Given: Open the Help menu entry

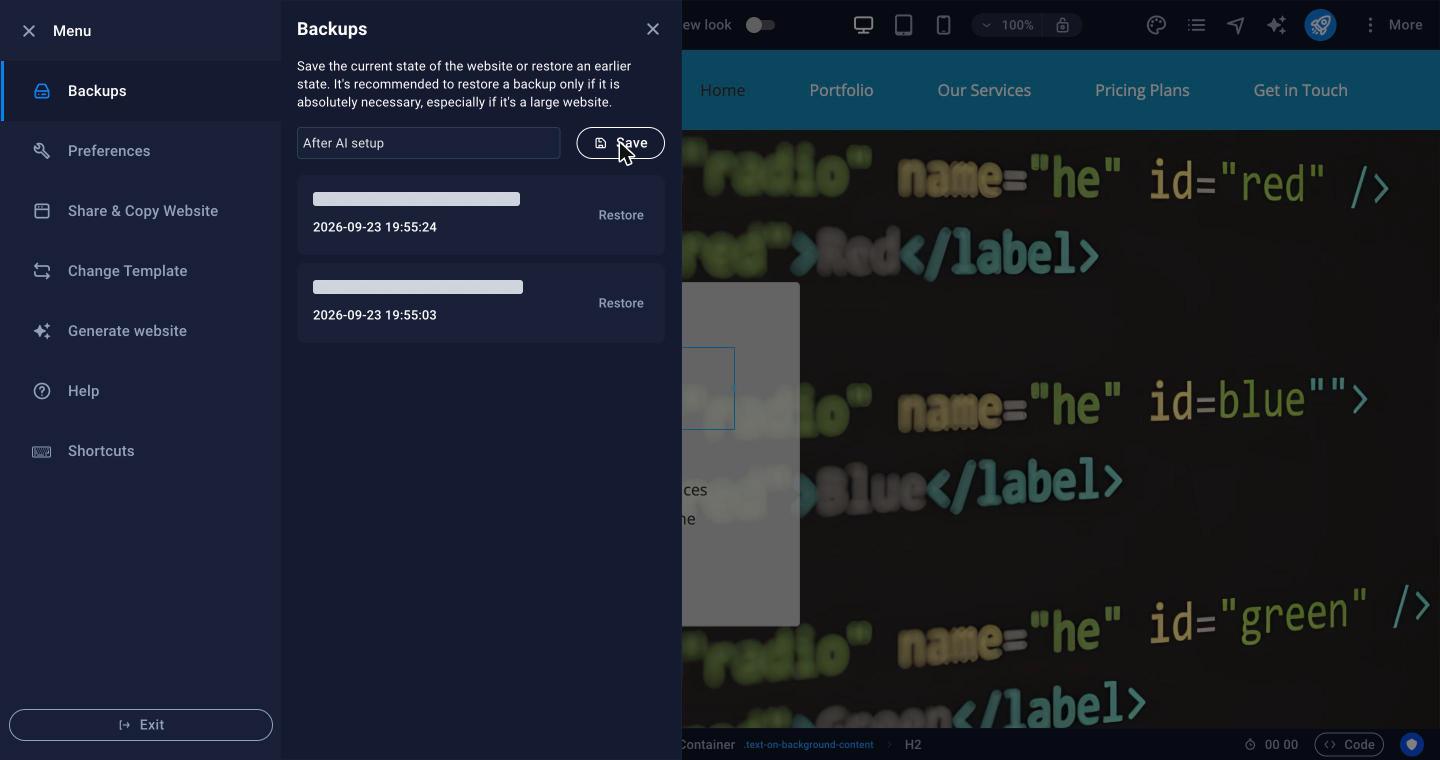Looking at the screenshot, I should (141, 391).
